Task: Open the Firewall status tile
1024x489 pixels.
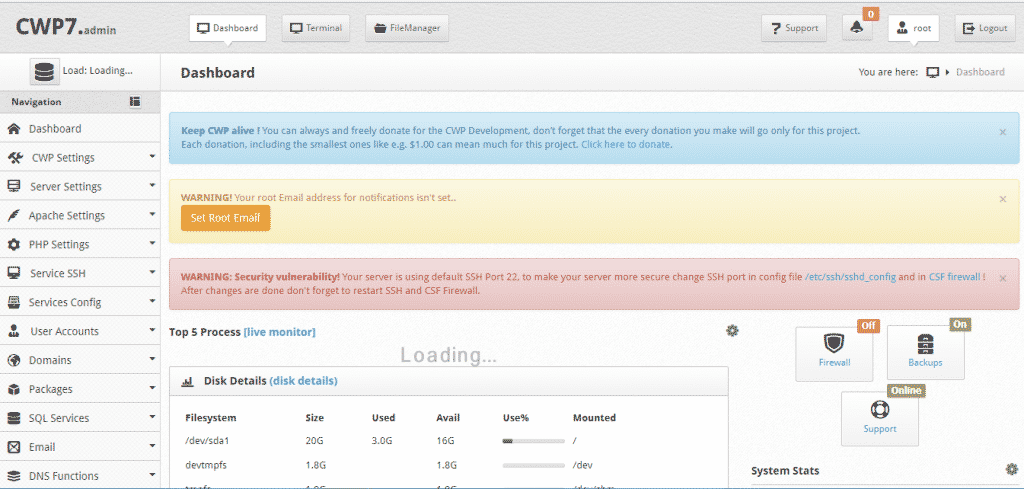Action: tap(834, 352)
